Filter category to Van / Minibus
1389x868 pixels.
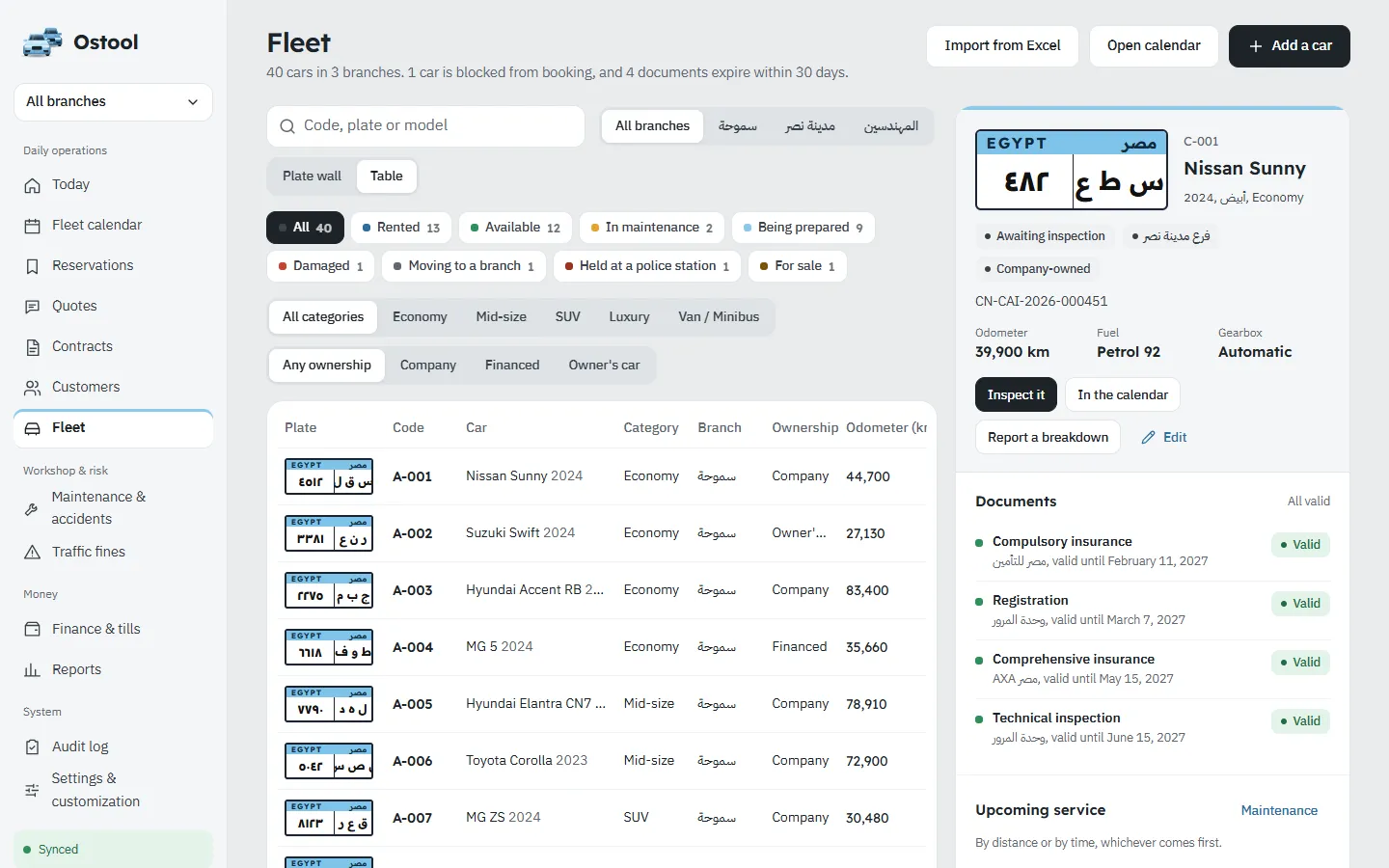(x=719, y=317)
